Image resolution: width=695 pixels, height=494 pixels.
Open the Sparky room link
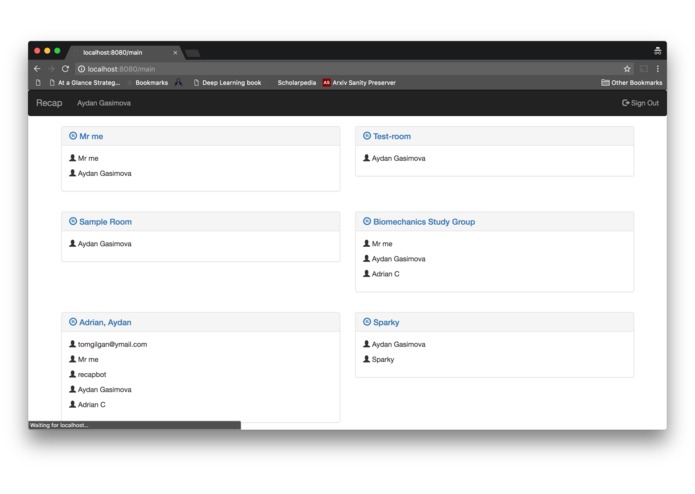(x=386, y=322)
